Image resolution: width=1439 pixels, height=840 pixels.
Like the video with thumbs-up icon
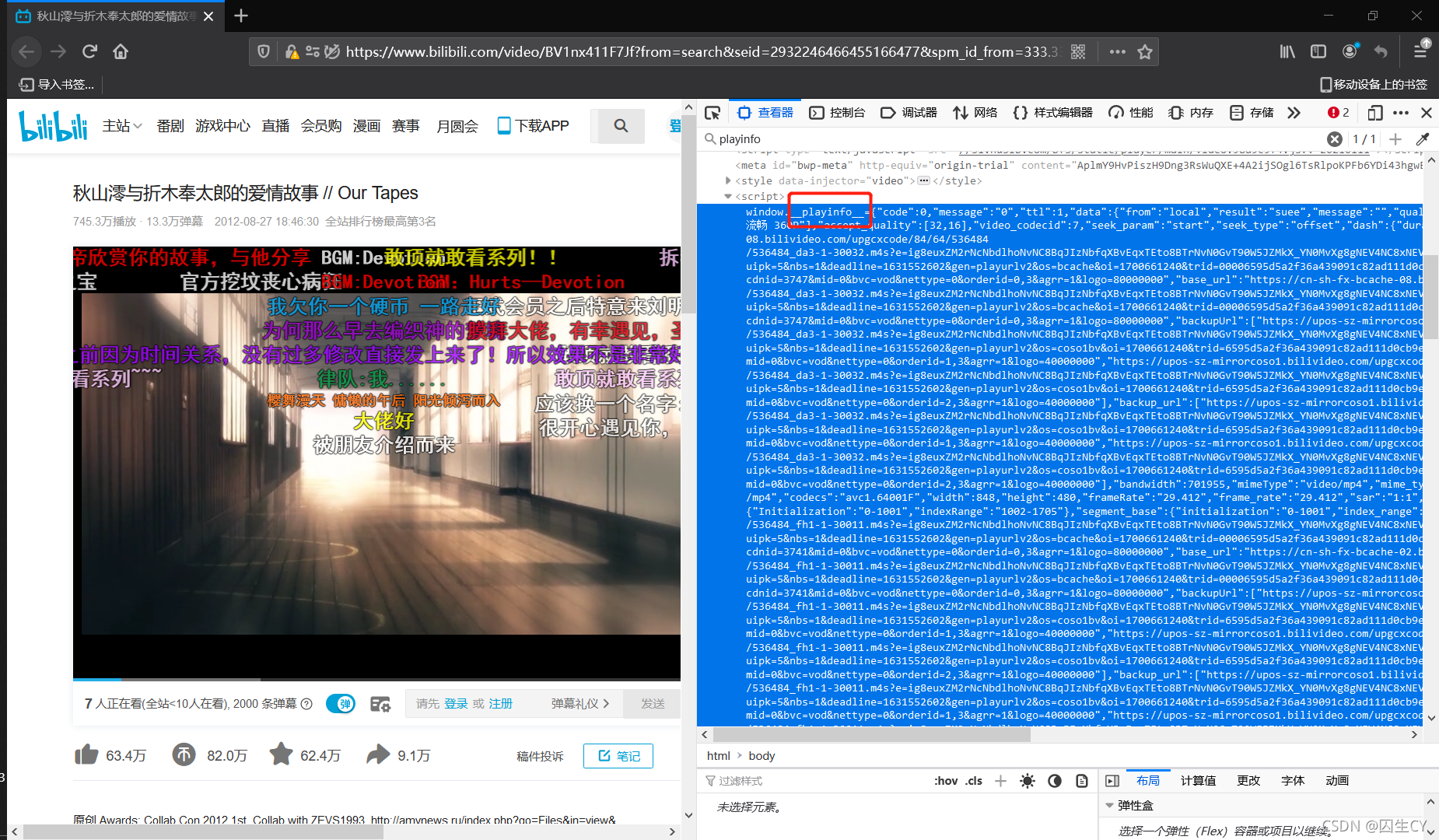[x=86, y=754]
